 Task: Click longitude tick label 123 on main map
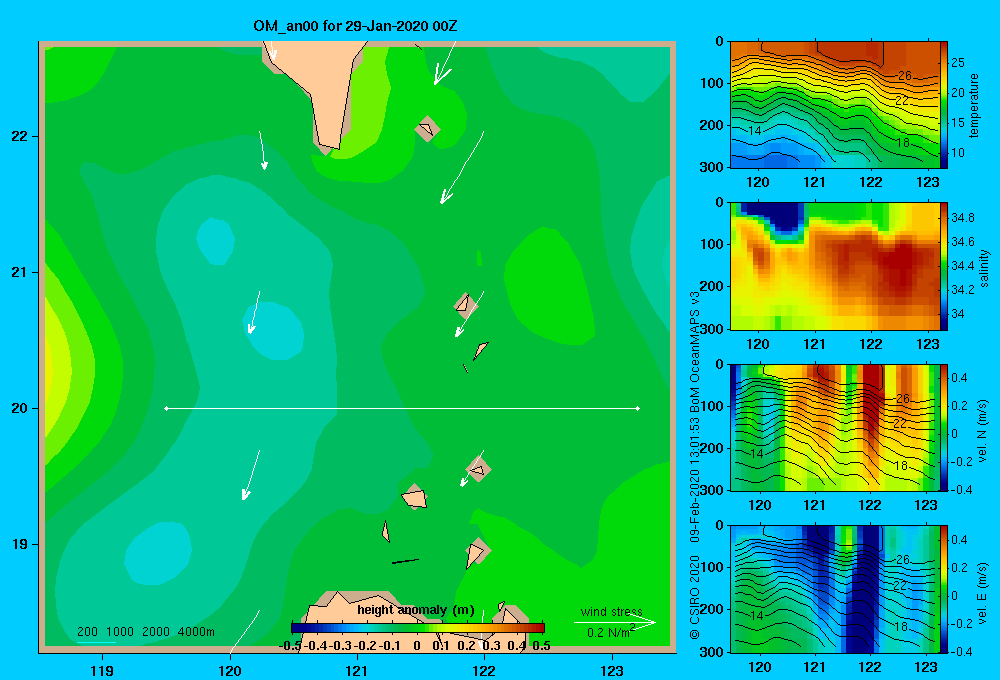(x=612, y=670)
